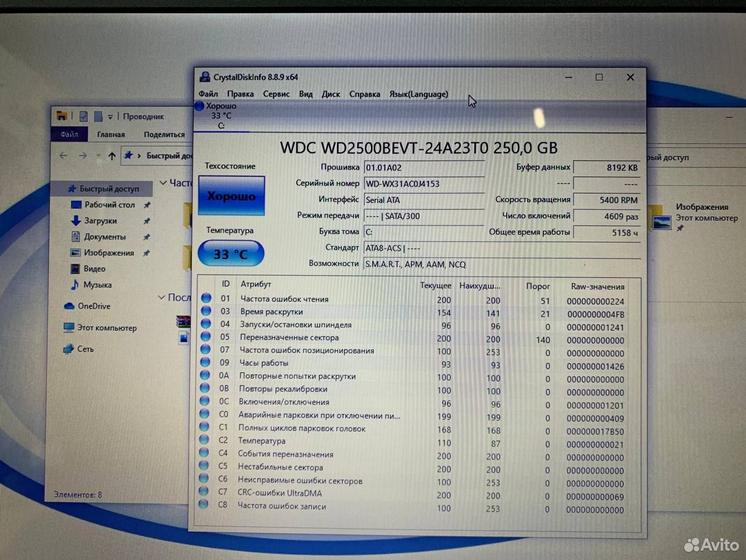This screenshot has height=560, width=746.
Task: Click status icon for Время раскрутки
Action: tap(206, 311)
